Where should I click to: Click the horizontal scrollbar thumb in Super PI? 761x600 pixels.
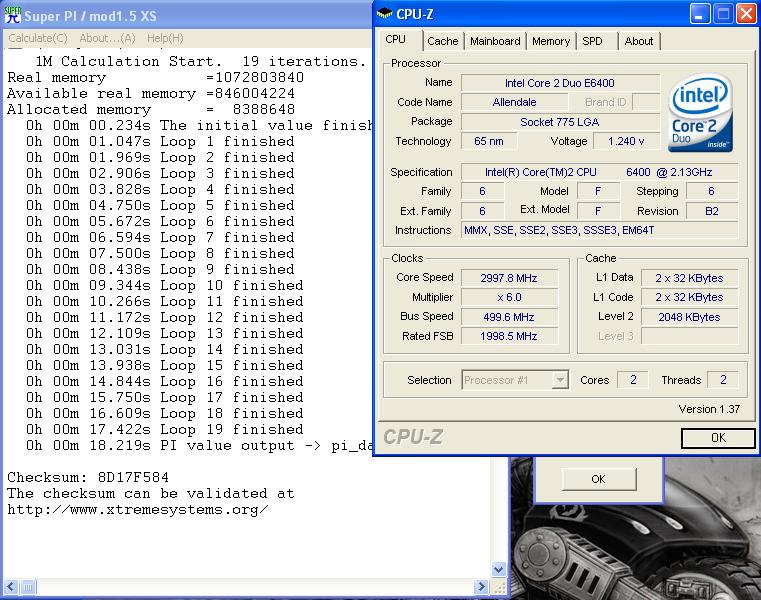pos(28,587)
